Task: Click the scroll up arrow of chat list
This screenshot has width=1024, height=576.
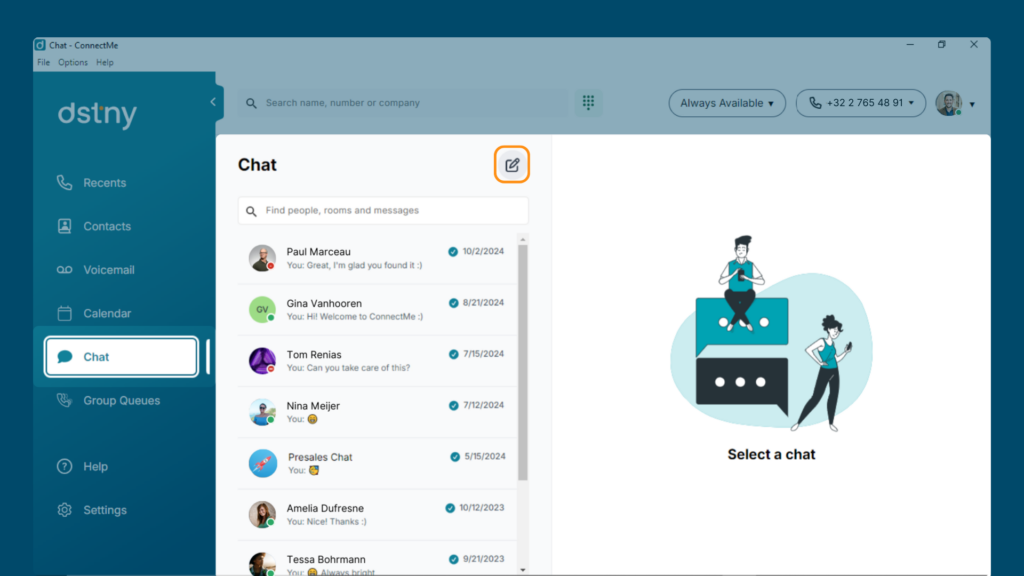Action: point(522,240)
